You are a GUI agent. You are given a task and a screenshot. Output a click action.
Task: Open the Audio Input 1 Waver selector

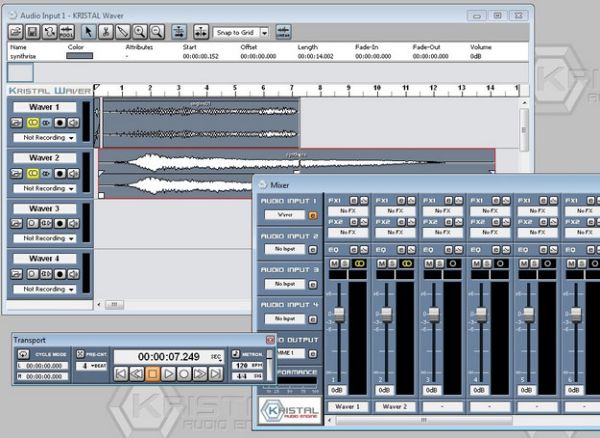click(285, 215)
